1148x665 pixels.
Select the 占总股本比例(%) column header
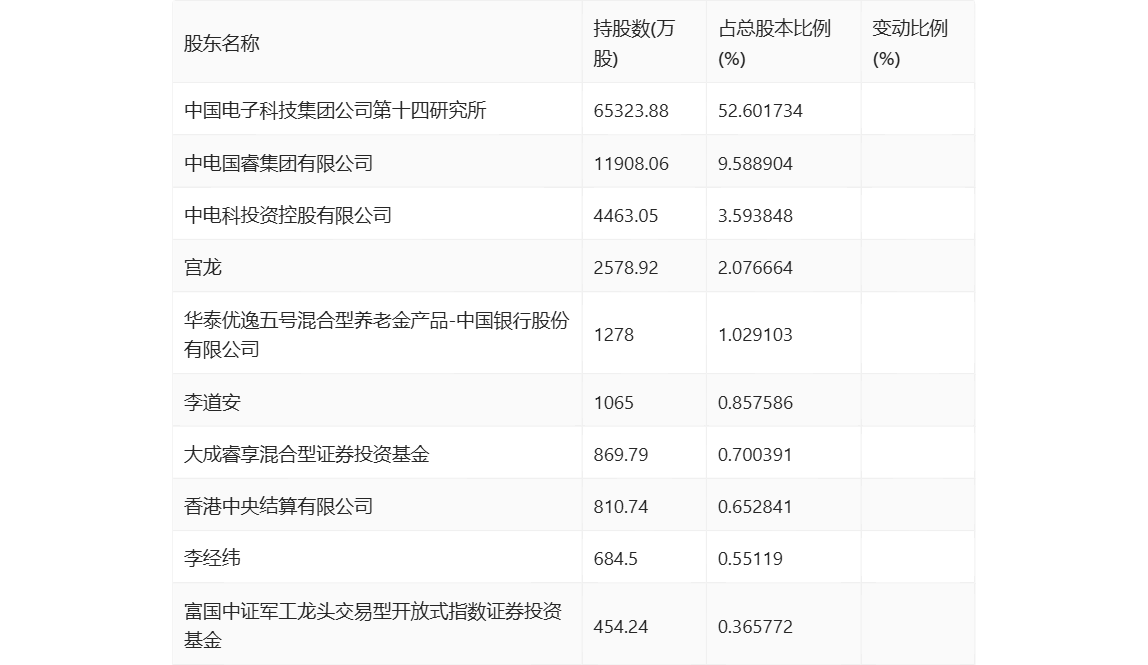(x=775, y=43)
